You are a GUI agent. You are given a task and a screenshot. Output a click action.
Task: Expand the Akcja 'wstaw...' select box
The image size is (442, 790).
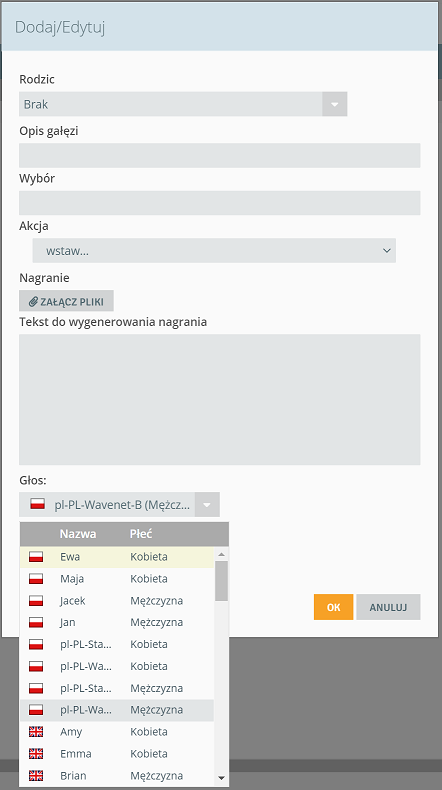[214, 250]
